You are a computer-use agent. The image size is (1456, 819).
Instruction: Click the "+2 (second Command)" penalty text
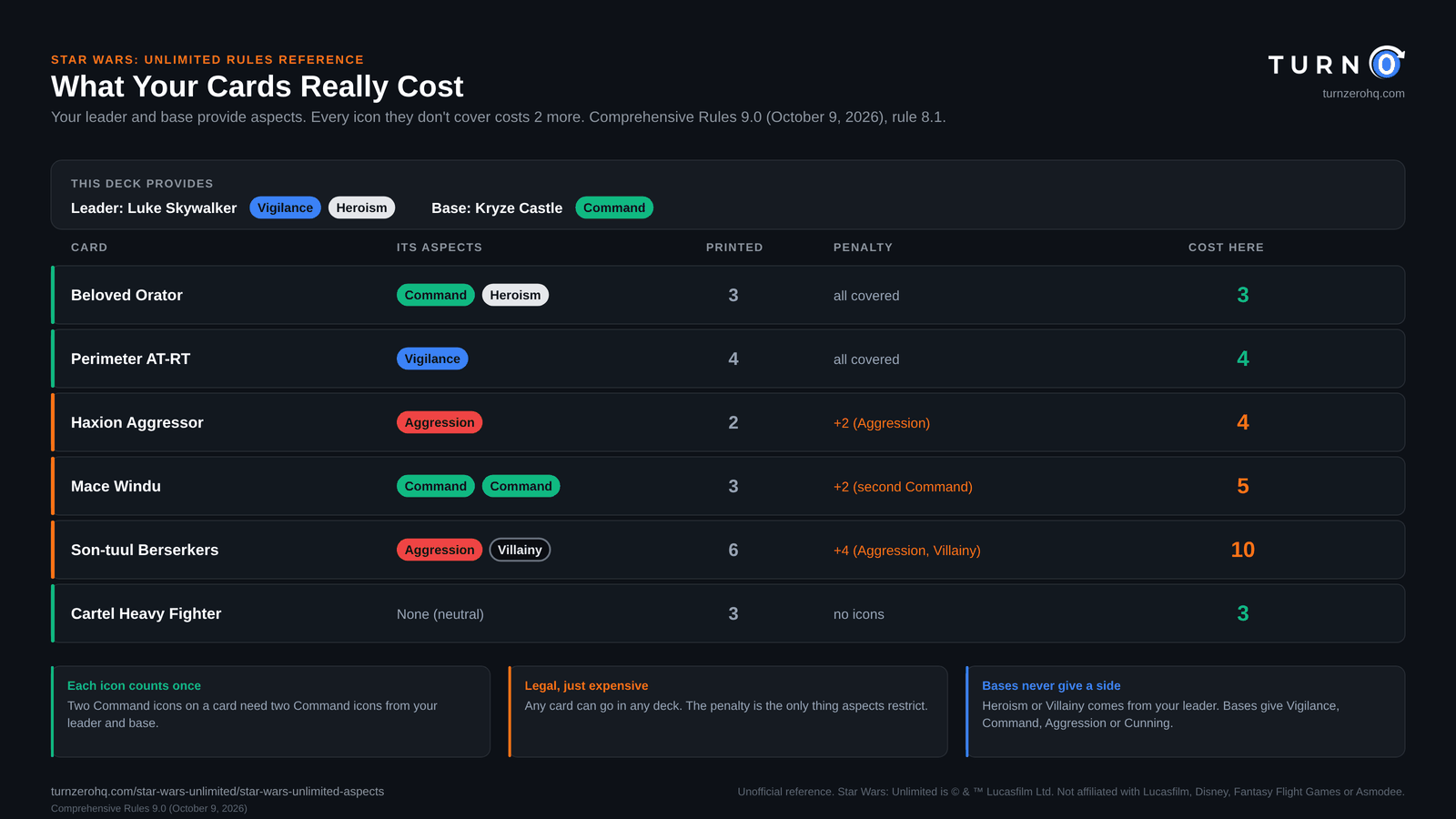click(903, 487)
